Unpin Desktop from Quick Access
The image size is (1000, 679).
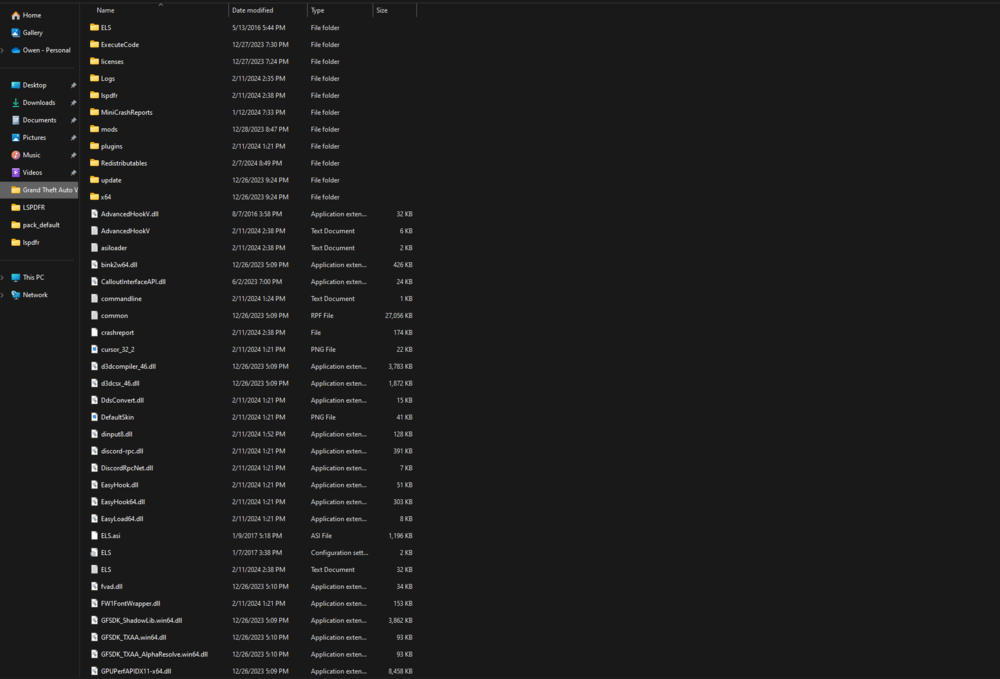pos(72,85)
